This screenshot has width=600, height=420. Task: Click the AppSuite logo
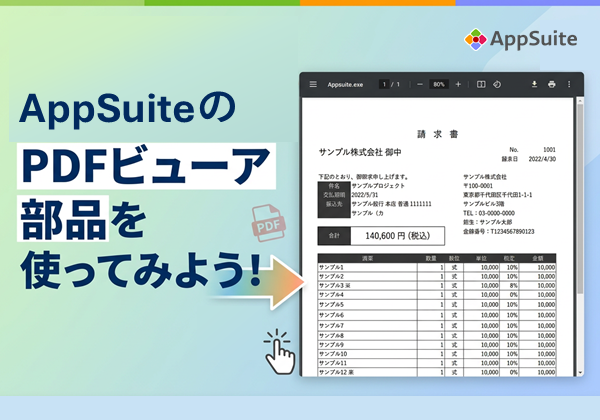(520, 39)
